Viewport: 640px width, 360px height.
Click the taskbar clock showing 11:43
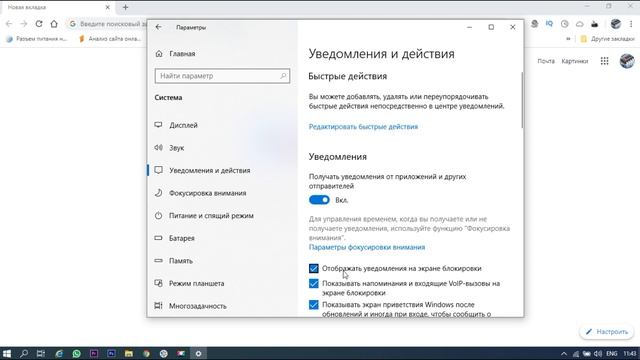[630, 353]
